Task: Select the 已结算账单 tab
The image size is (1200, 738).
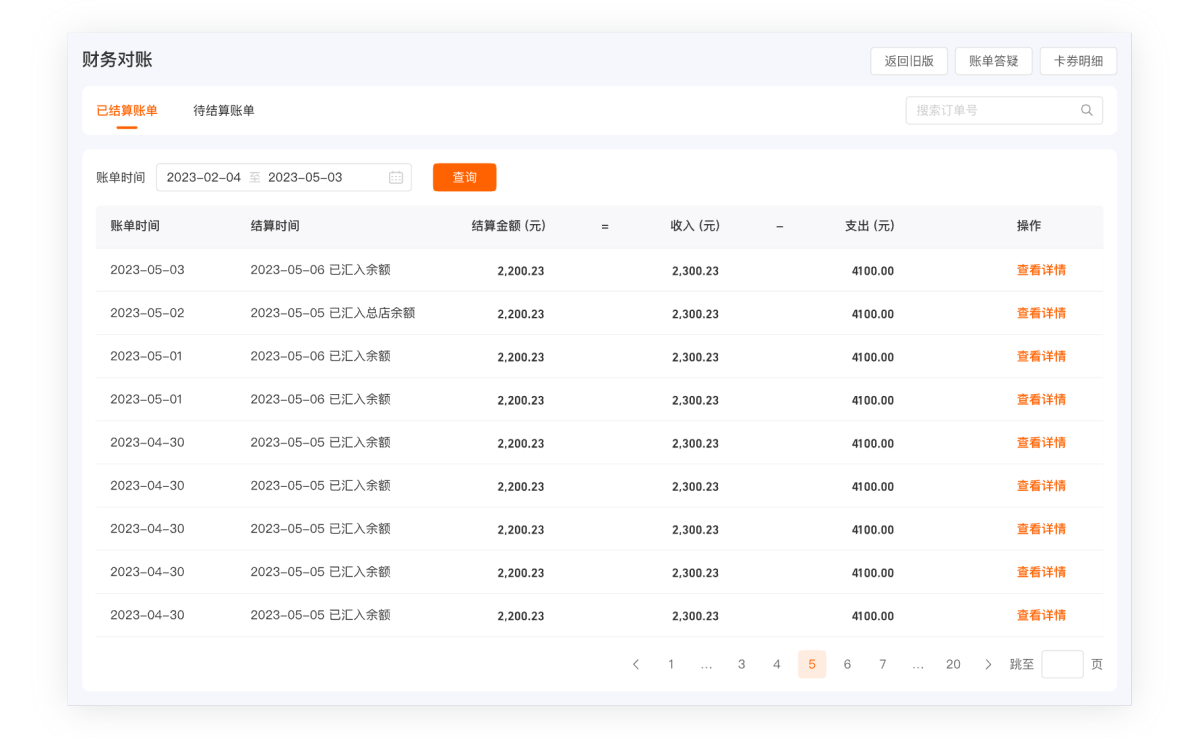Action: (127, 111)
